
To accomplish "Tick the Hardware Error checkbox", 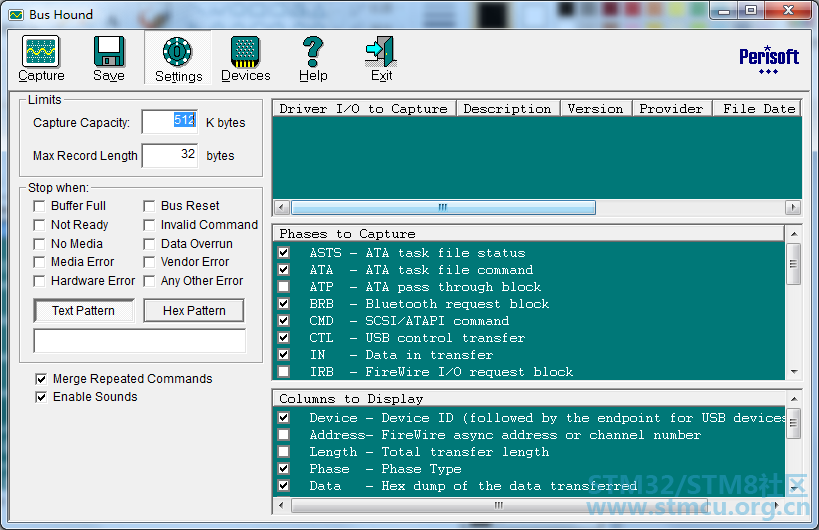I will 39,281.
